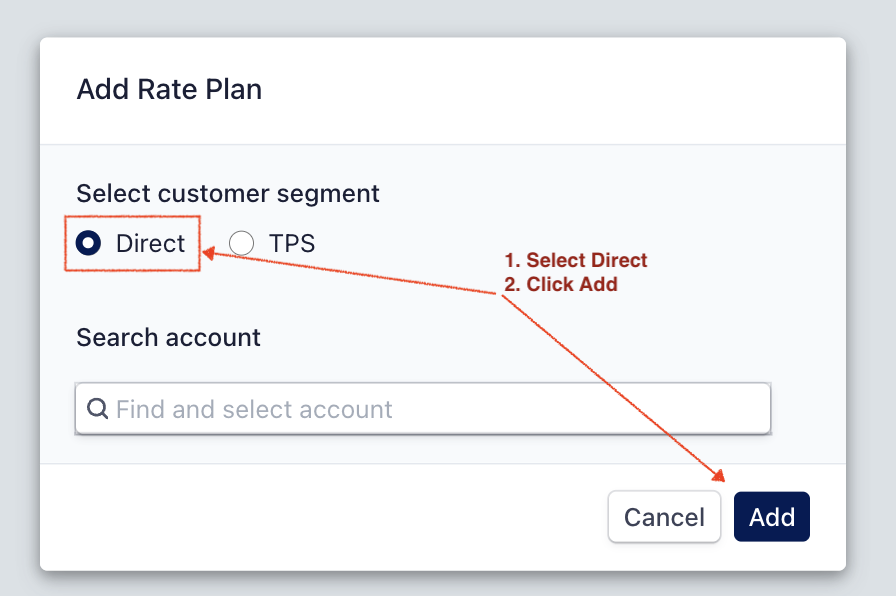This screenshot has width=896, height=596.
Task: Click the 'Search account' label
Action: pos(168,337)
